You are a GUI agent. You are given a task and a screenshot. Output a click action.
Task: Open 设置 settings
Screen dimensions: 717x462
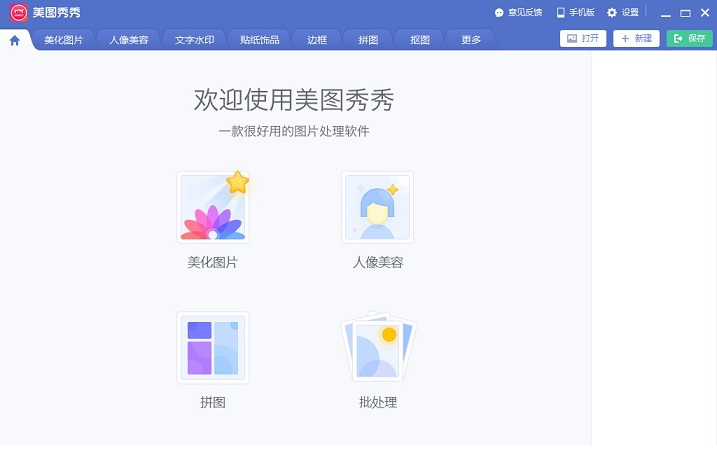pos(623,12)
